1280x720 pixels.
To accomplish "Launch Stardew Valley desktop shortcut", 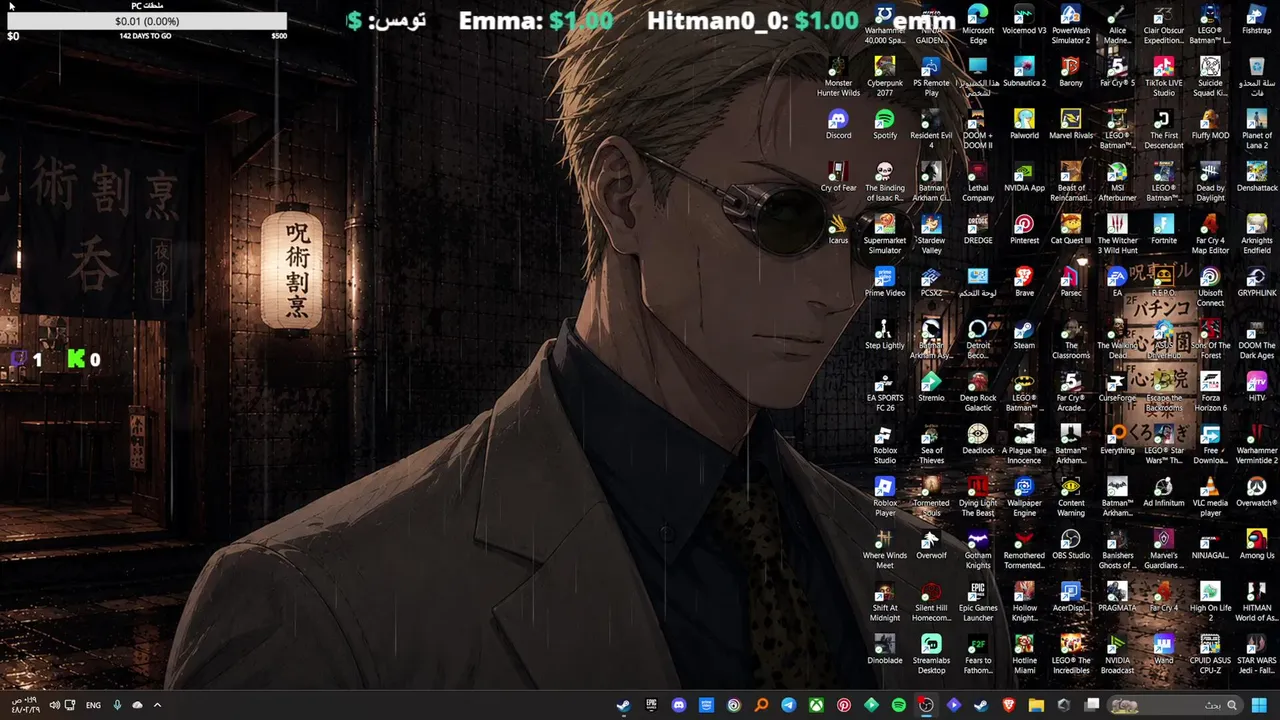I will click(931, 234).
